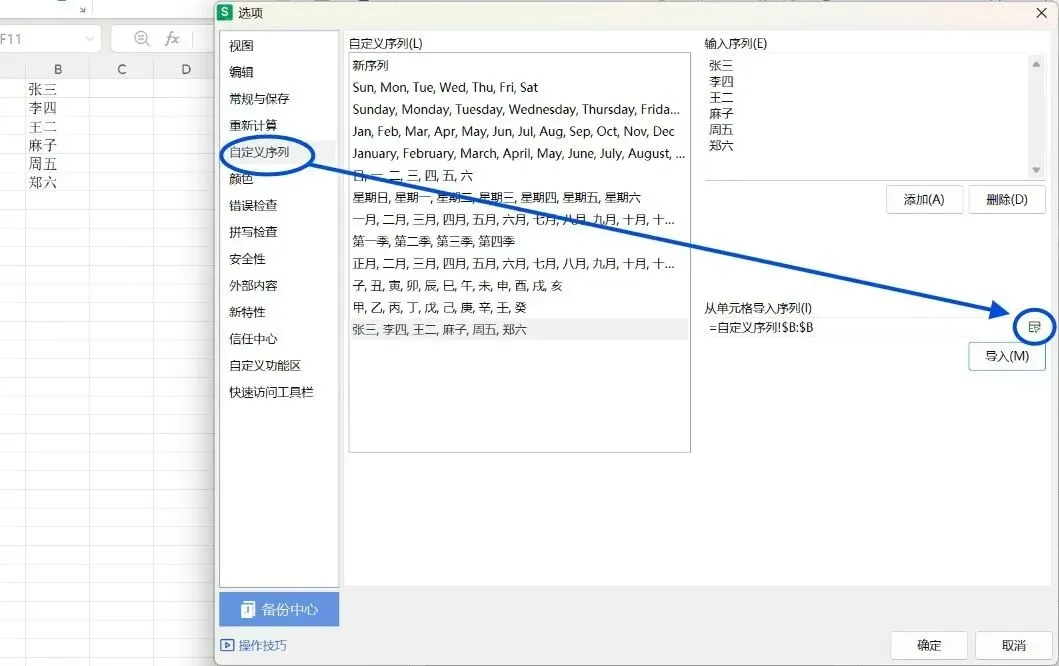The image size is (1059, 666).
Task: Open the 视图 options page
Action: [241, 46]
